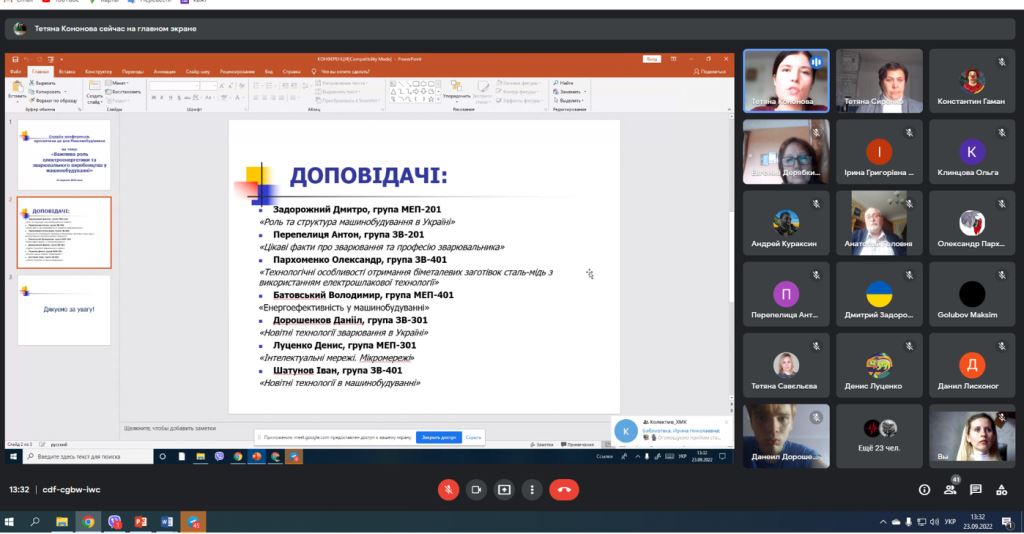Viewport: 1024px width, 534px height.
Task: Open Word from the Windows taskbar
Action: click(x=167, y=522)
